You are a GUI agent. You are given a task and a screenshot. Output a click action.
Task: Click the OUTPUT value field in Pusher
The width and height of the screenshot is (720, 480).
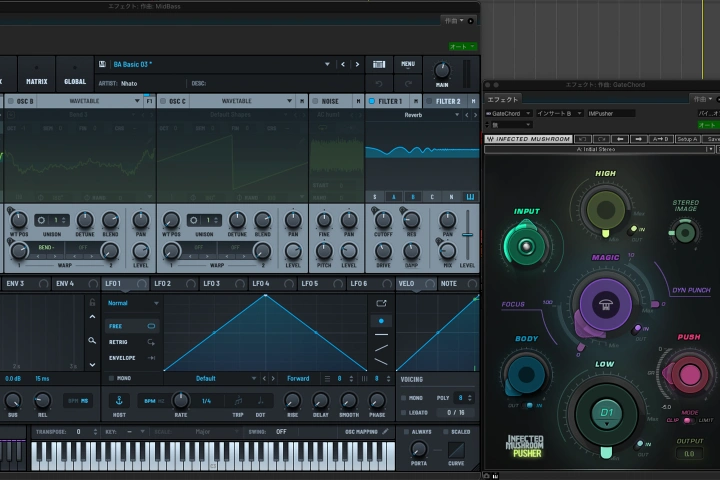click(689, 453)
